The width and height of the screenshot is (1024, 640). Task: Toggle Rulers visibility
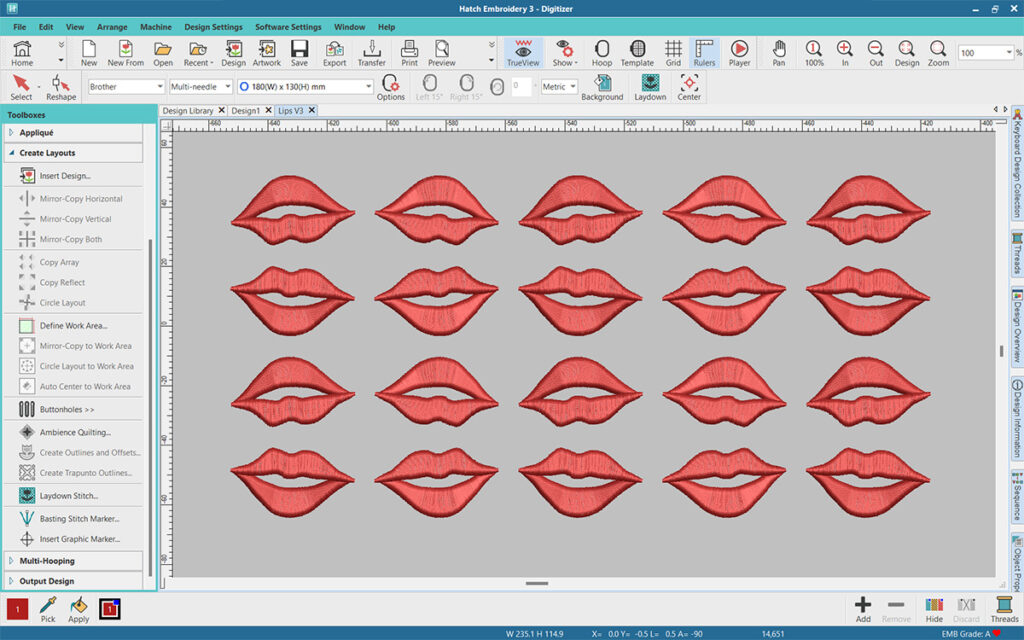pyautogui.click(x=705, y=53)
